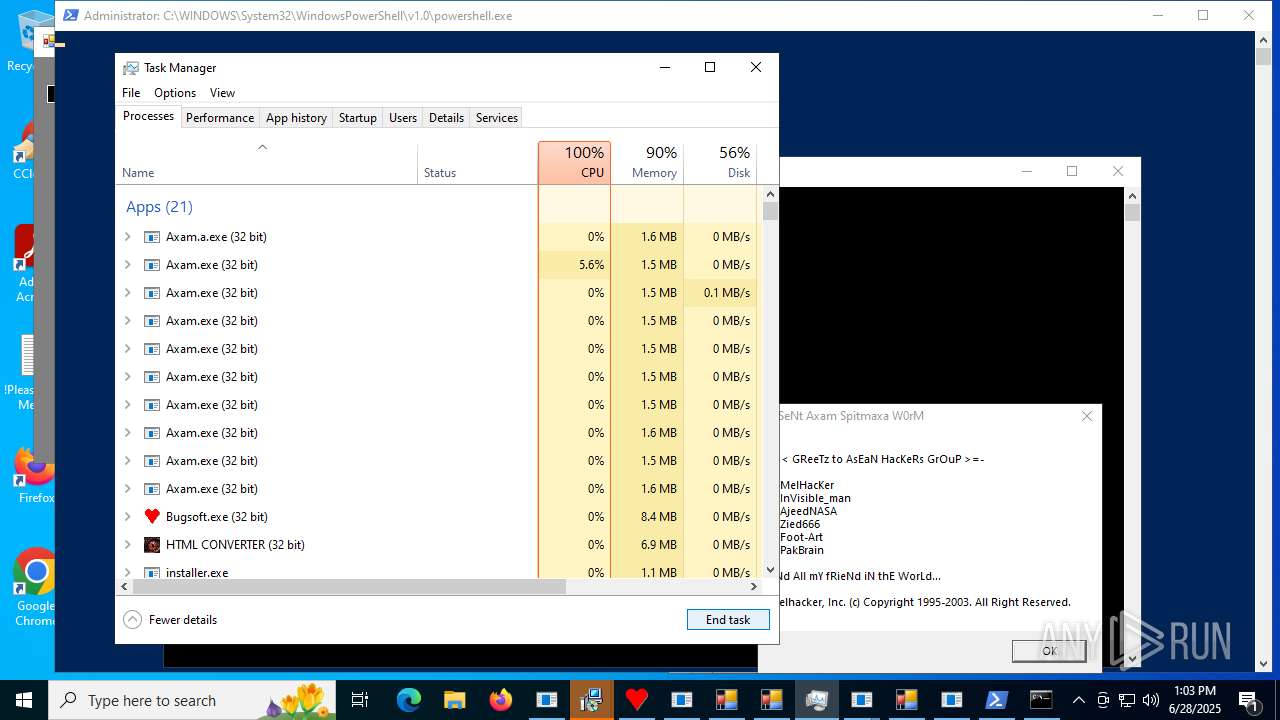
Task: Select the Axam.a.exe (32 bit) row
Action: tap(436, 237)
